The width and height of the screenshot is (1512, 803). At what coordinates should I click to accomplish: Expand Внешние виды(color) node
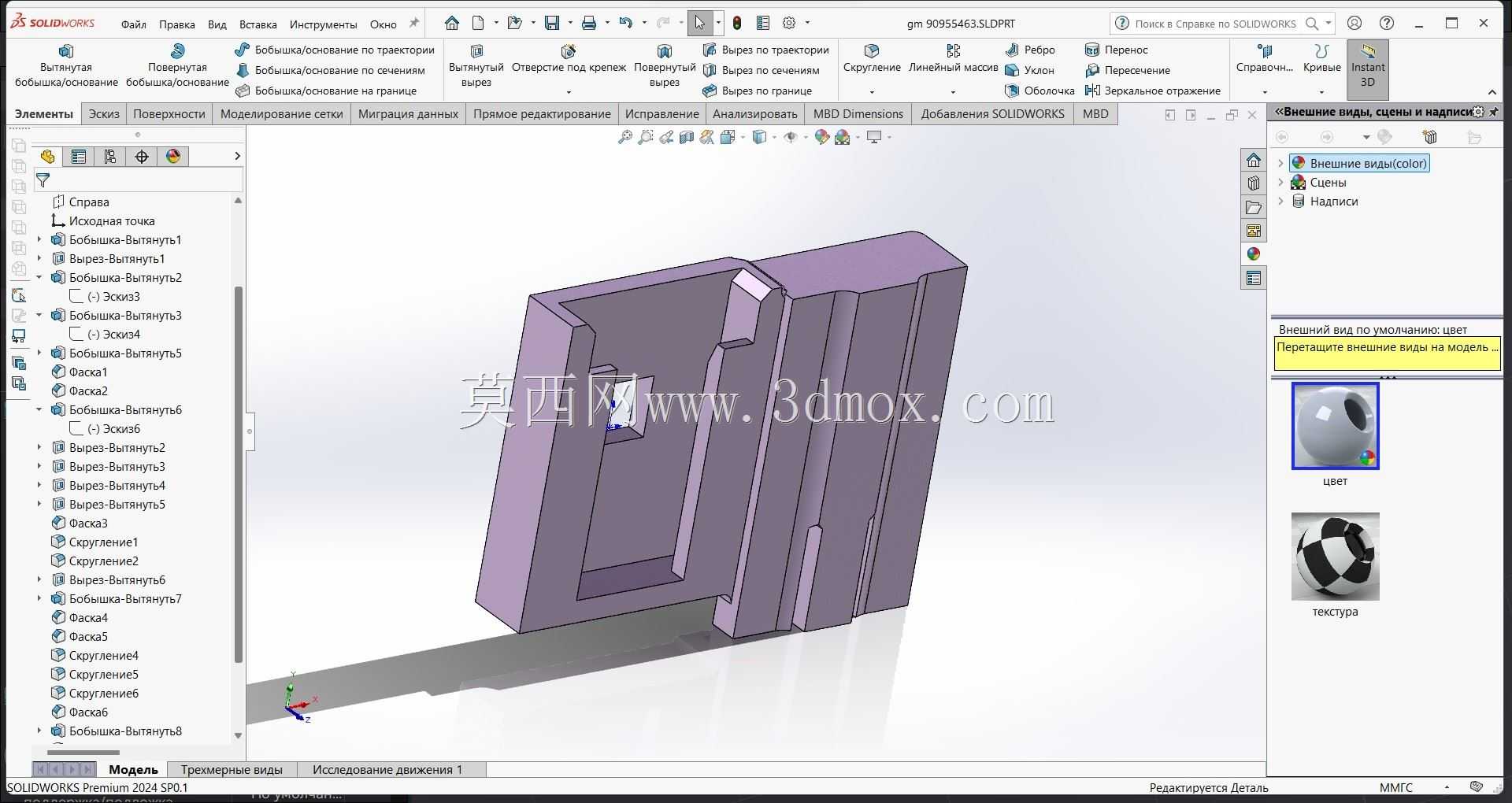coord(1280,163)
